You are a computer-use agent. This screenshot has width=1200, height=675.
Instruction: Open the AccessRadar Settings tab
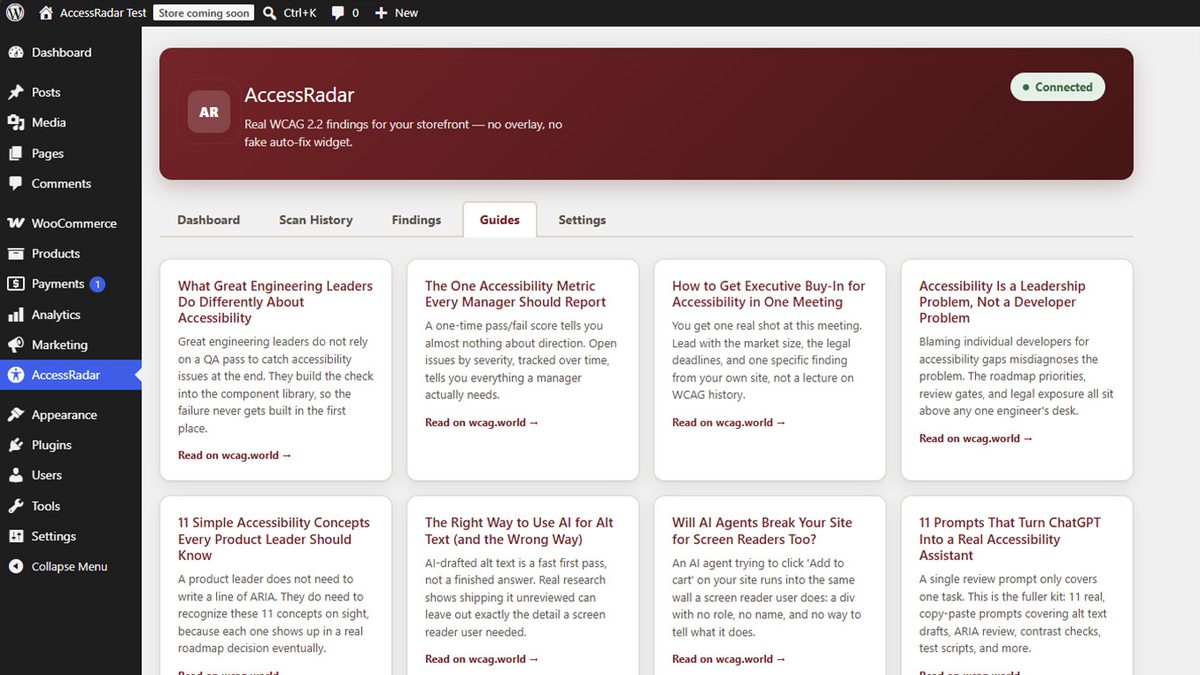tap(582, 220)
